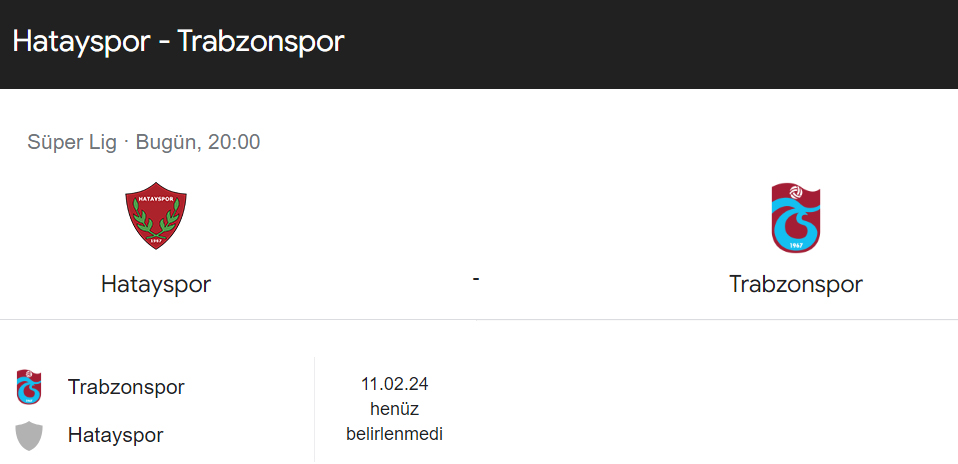
Task: Click horizontal separator line below the scoreboard
Action: tap(479, 320)
